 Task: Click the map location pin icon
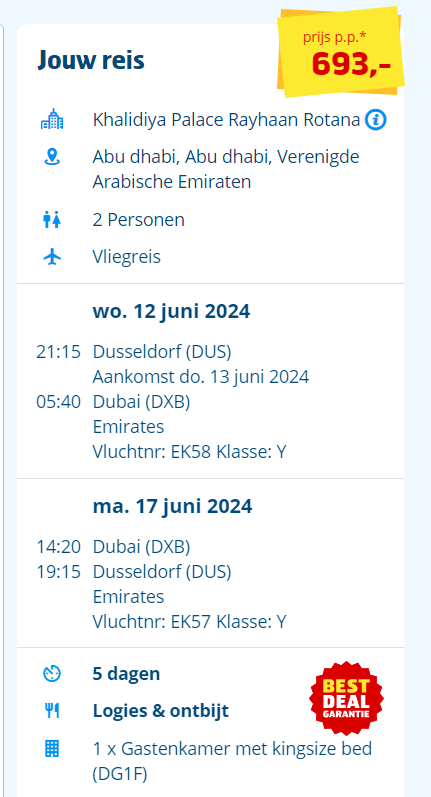(x=52, y=157)
